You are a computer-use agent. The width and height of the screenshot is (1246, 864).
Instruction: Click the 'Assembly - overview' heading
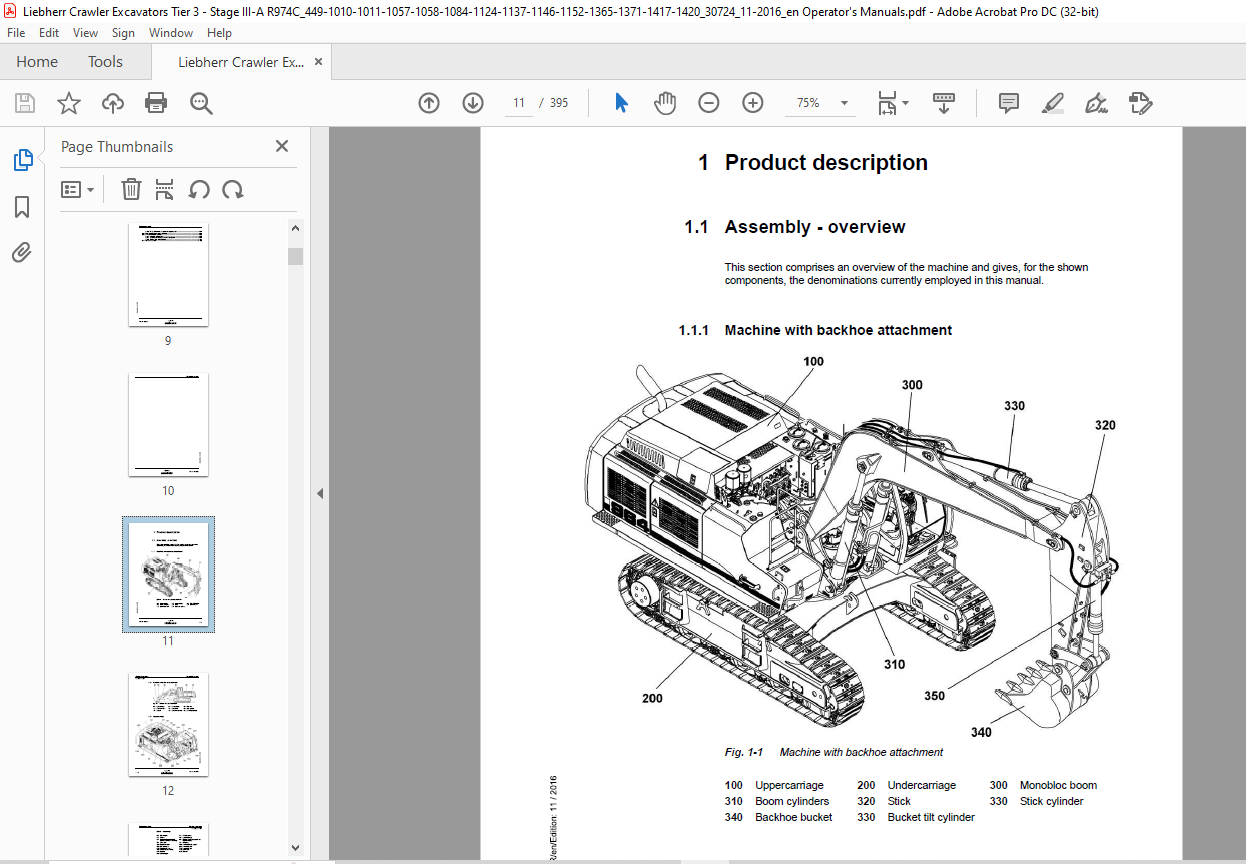coord(815,227)
